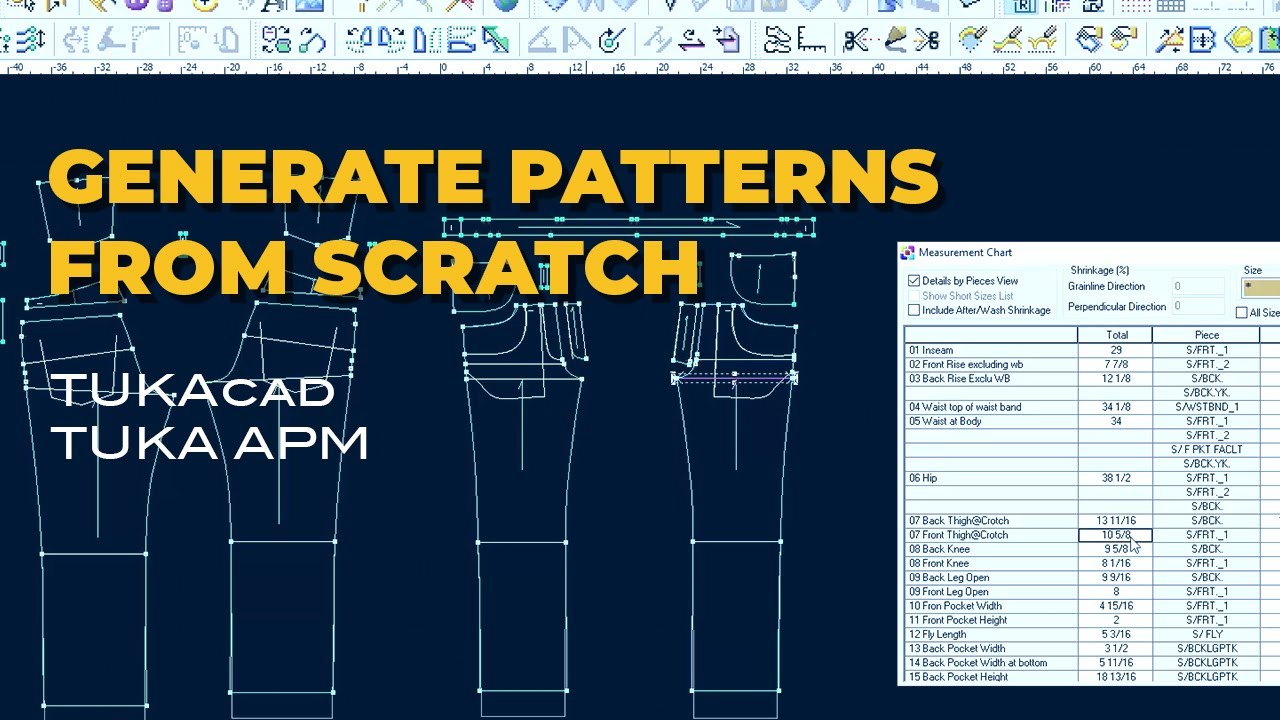Click the point-to-curve connector tool
1280x720 pixels.
point(312,40)
